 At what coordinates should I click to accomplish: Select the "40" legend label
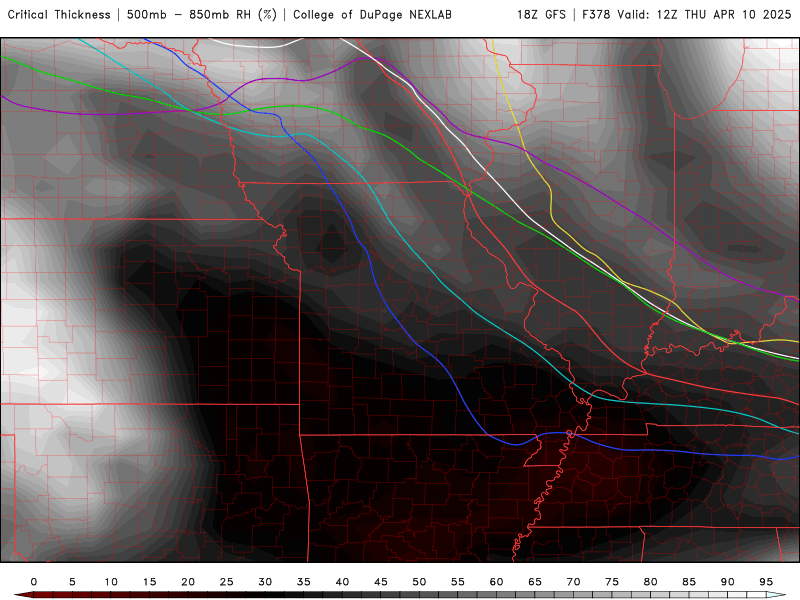342,582
